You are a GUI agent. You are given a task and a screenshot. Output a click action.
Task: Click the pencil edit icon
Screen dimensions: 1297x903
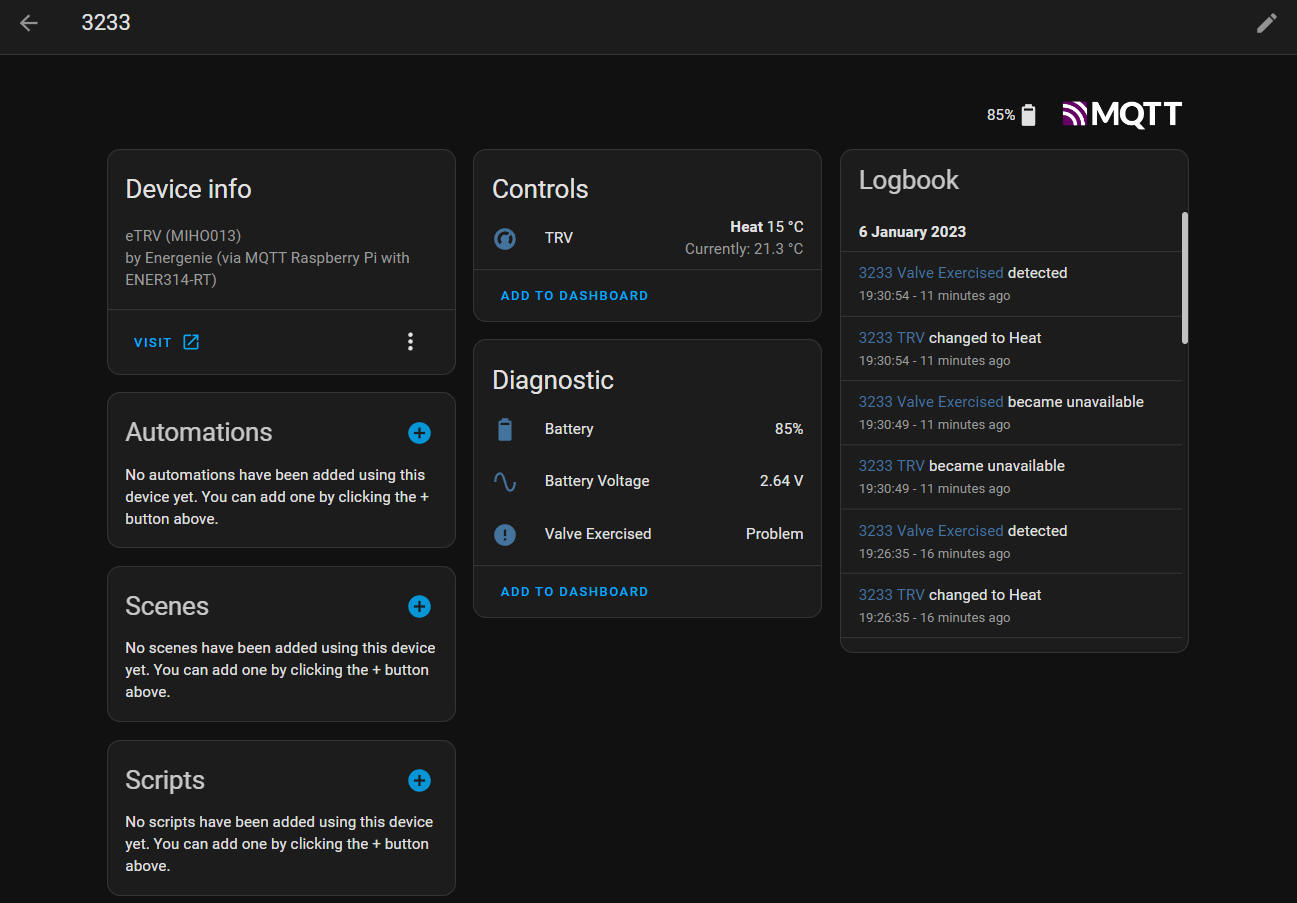point(1266,23)
